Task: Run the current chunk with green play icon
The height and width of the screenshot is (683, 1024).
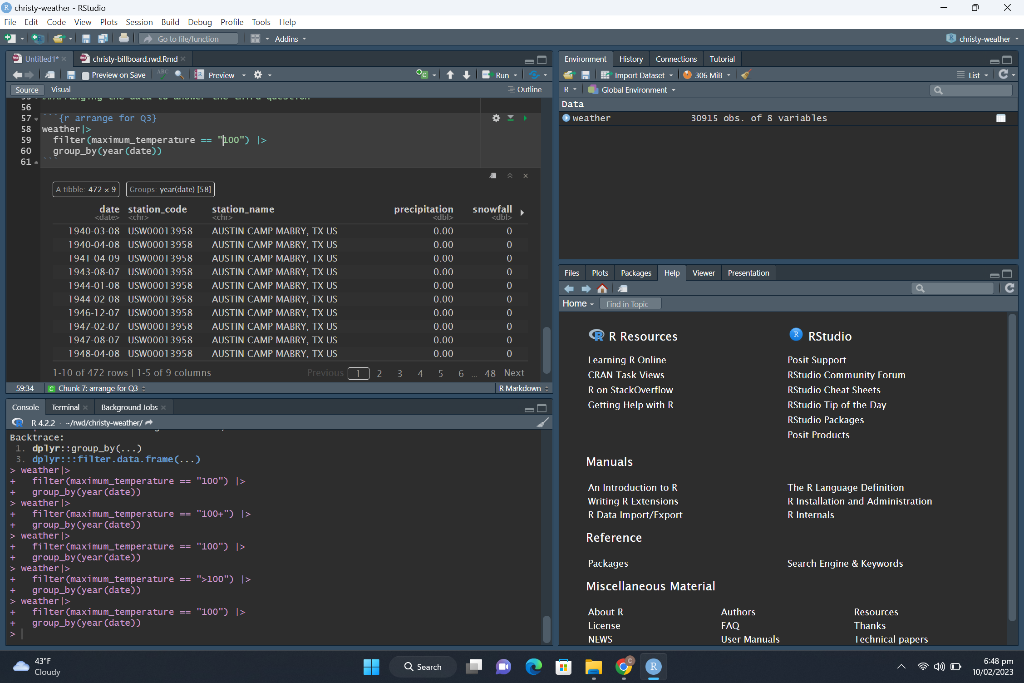Action: (525, 118)
